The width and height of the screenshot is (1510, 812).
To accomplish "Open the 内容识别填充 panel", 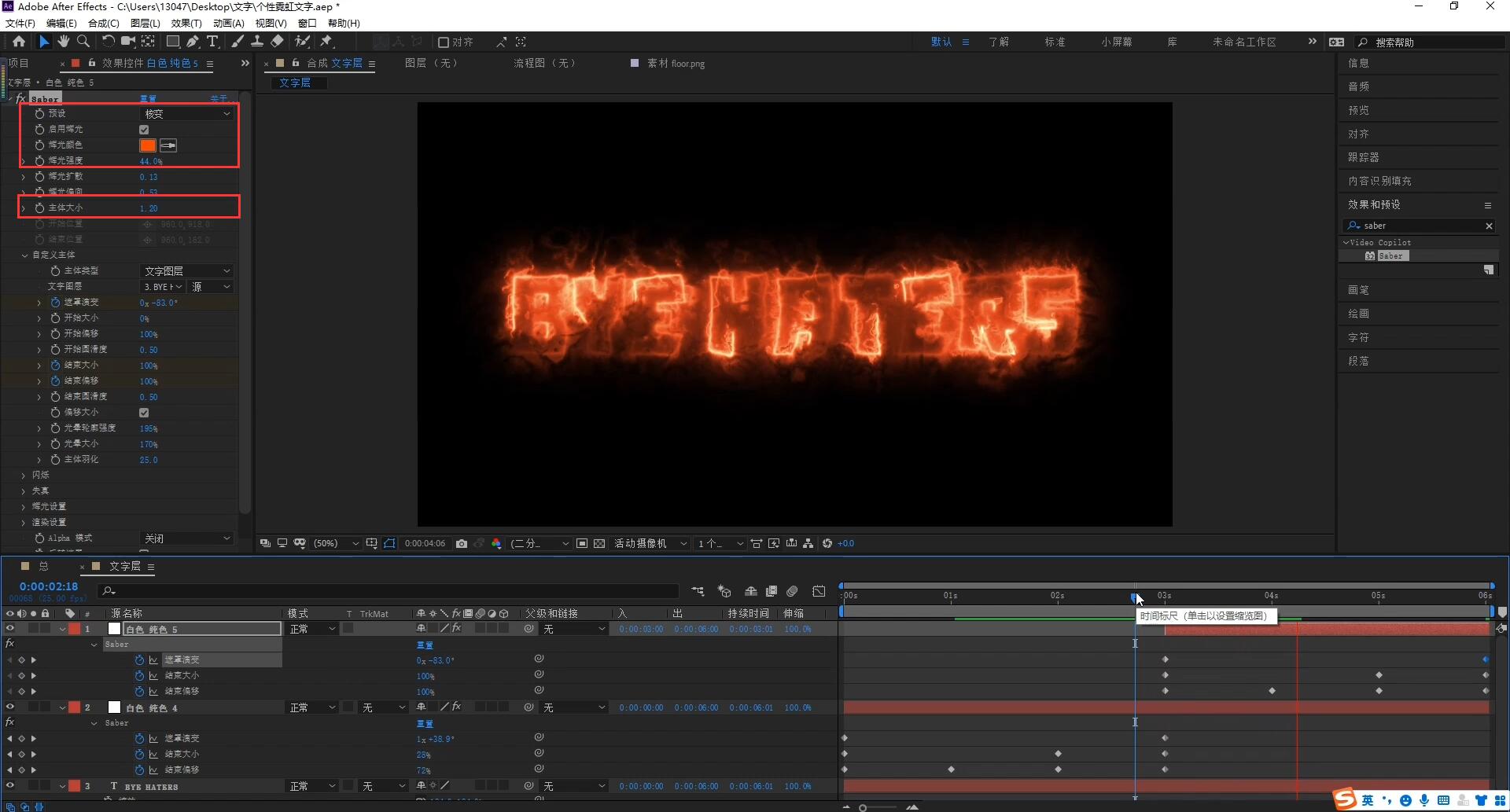I will click(1379, 182).
